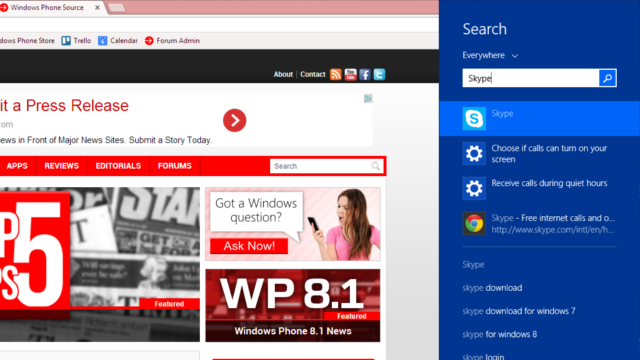
Task: Open the FORUMS menu item
Action: tap(175, 166)
